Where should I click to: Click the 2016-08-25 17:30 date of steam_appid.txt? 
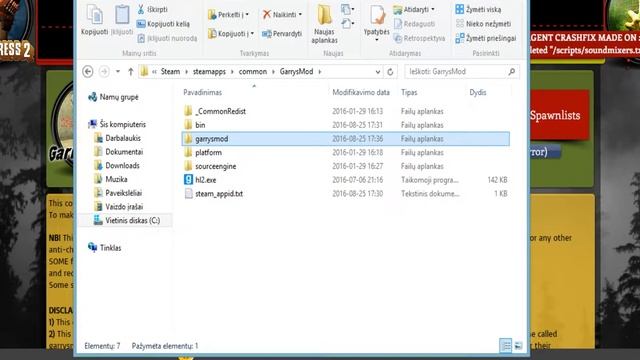click(x=358, y=193)
